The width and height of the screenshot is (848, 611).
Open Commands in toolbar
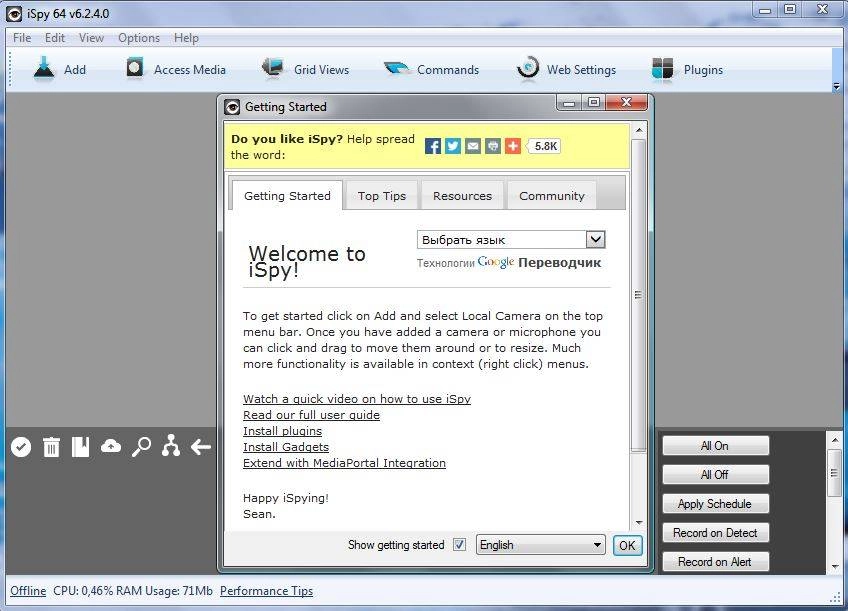(x=432, y=69)
